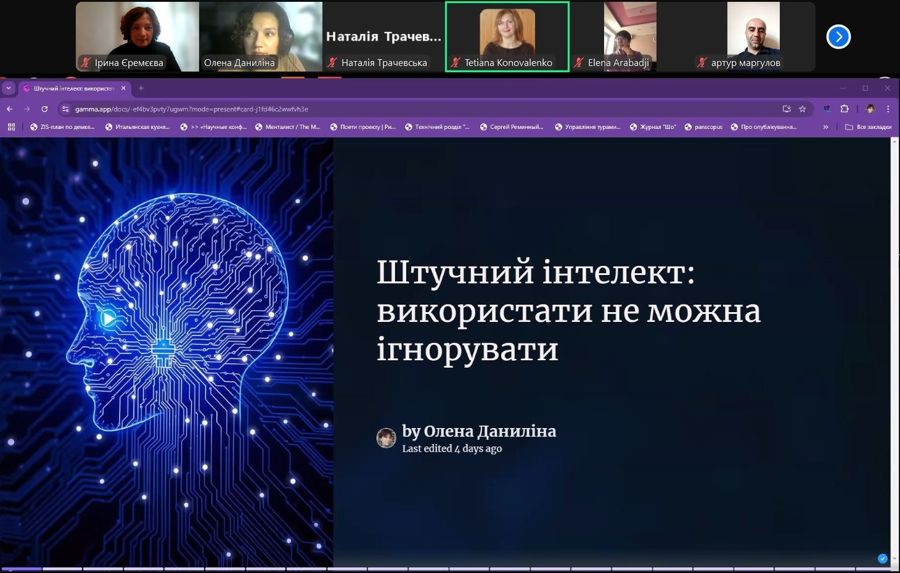Click muted mic icon beside Elena Arabadji
Image resolution: width=900 pixels, height=573 pixels.
[579, 63]
